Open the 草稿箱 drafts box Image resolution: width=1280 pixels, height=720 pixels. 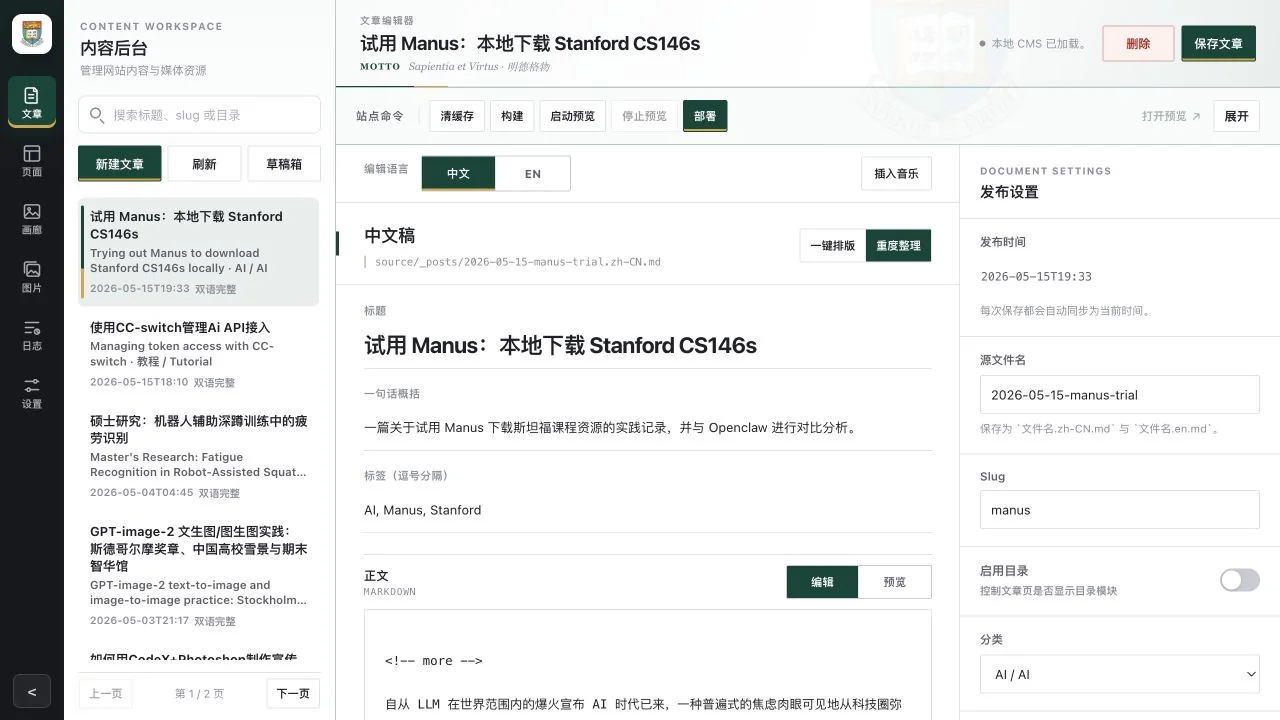coord(284,164)
